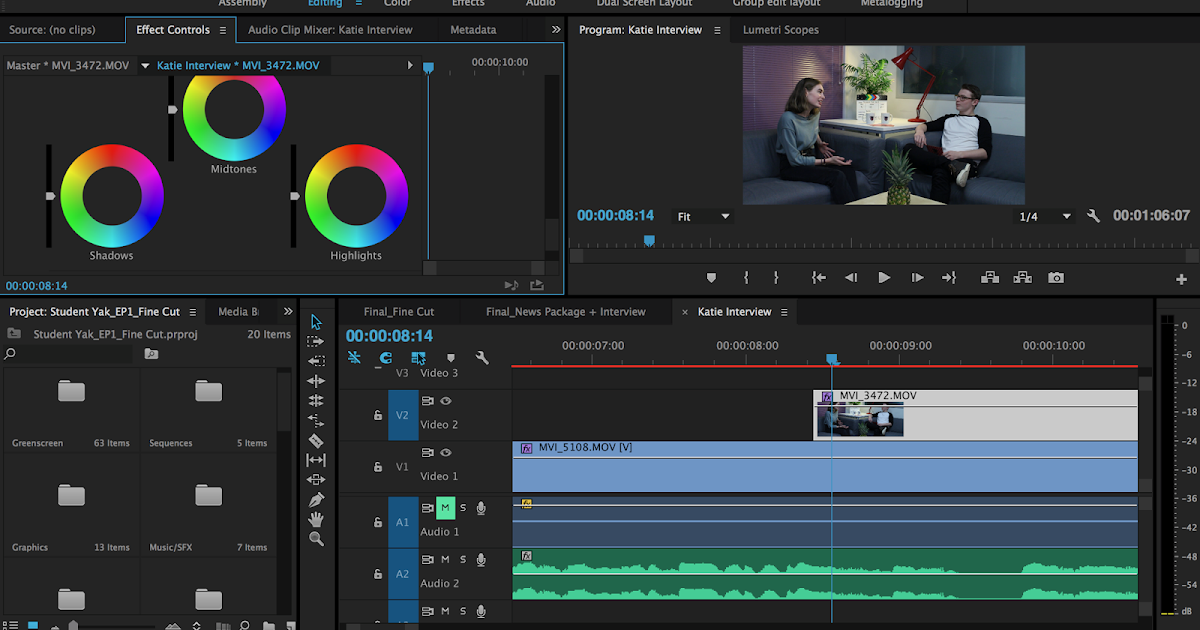Select the Pen tool in the timeline toolbar
Image resolution: width=1200 pixels, height=630 pixels.
[316, 500]
